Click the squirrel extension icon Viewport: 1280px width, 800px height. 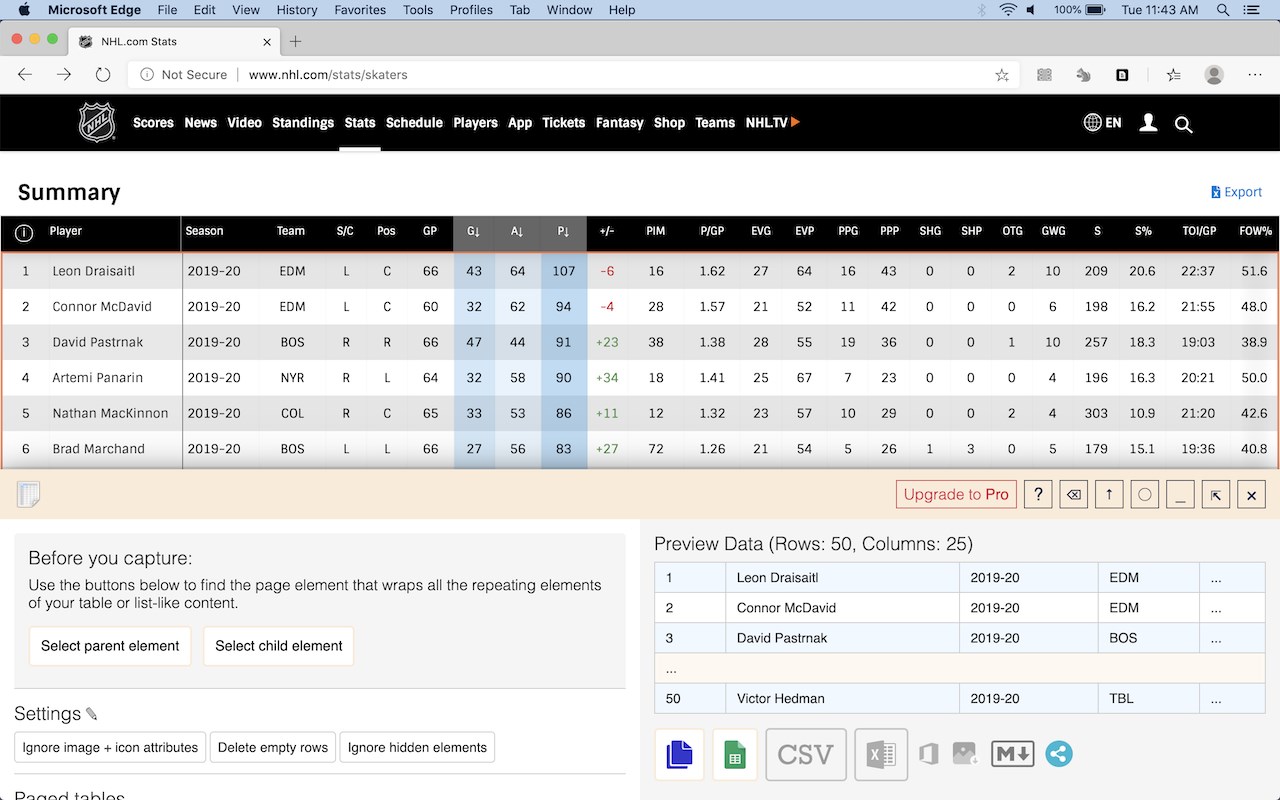coord(1083,75)
